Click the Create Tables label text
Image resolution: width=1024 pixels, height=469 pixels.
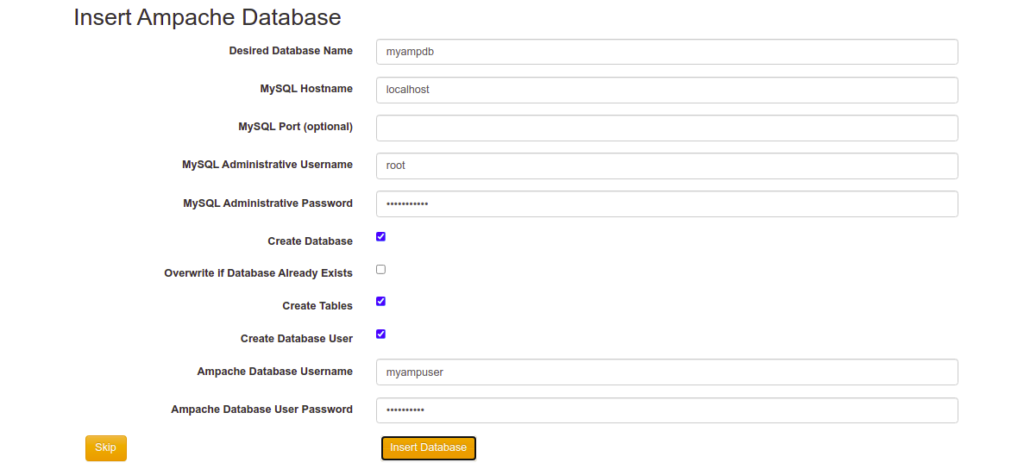pyautogui.click(x=317, y=306)
